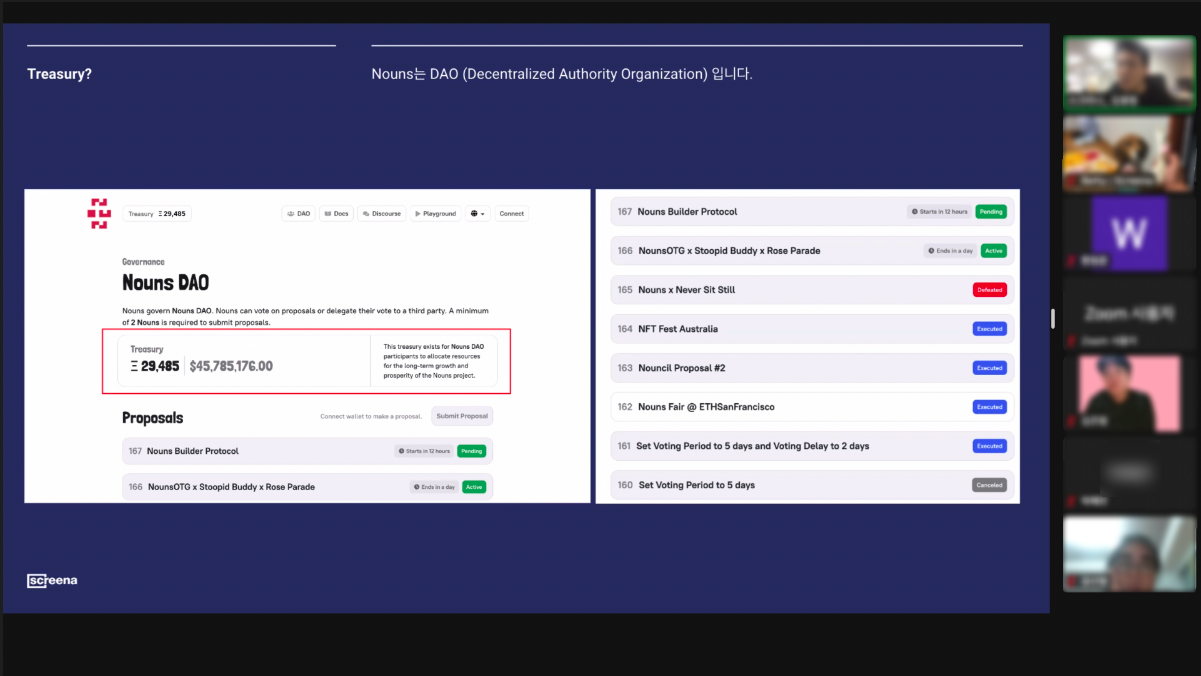1201x676 pixels.
Task: Open proposal 167 in left proposals list
Action: tap(307, 451)
